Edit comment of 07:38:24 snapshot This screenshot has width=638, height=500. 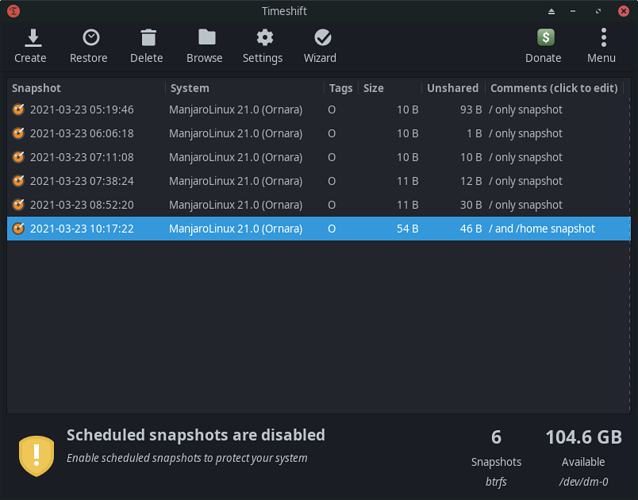(525, 181)
